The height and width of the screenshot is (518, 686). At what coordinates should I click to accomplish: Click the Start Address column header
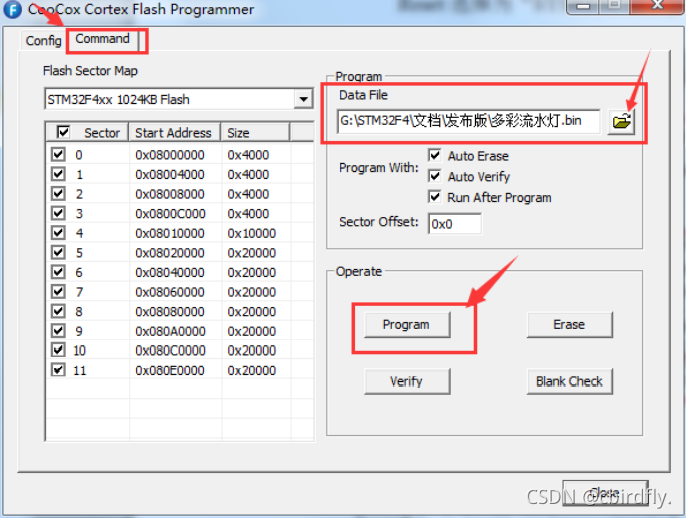pyautogui.click(x=175, y=133)
